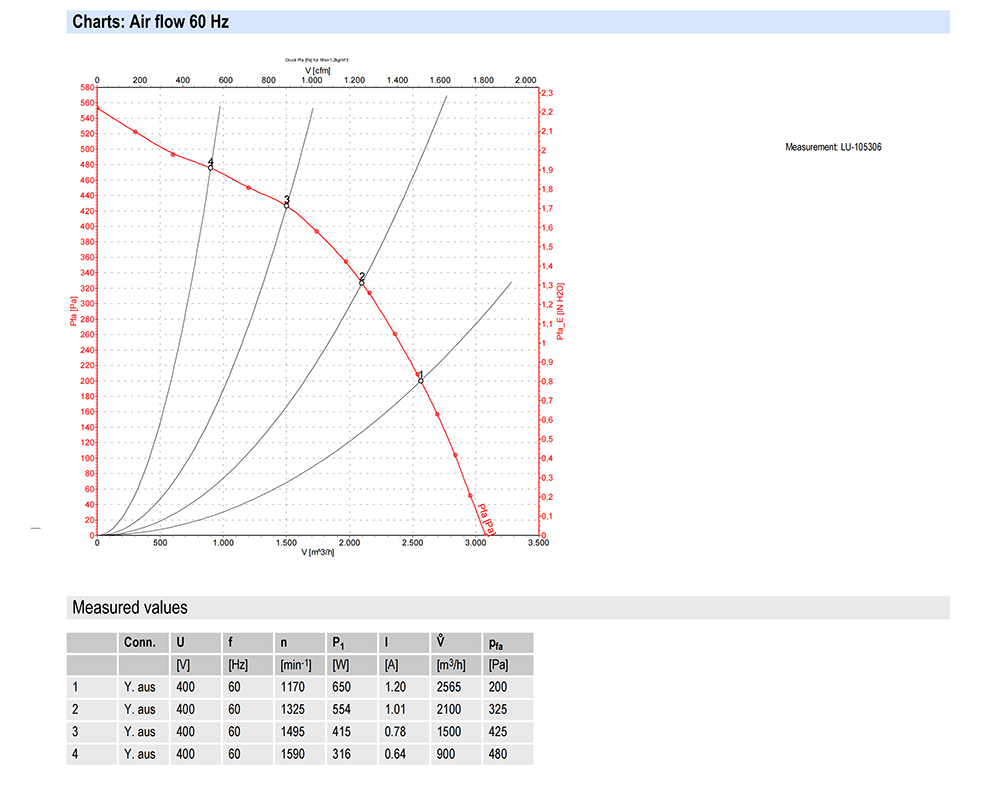Image resolution: width=1000 pixels, height=790 pixels.
Task: Click the [min-1] unit cell in the table
Action: [294, 665]
